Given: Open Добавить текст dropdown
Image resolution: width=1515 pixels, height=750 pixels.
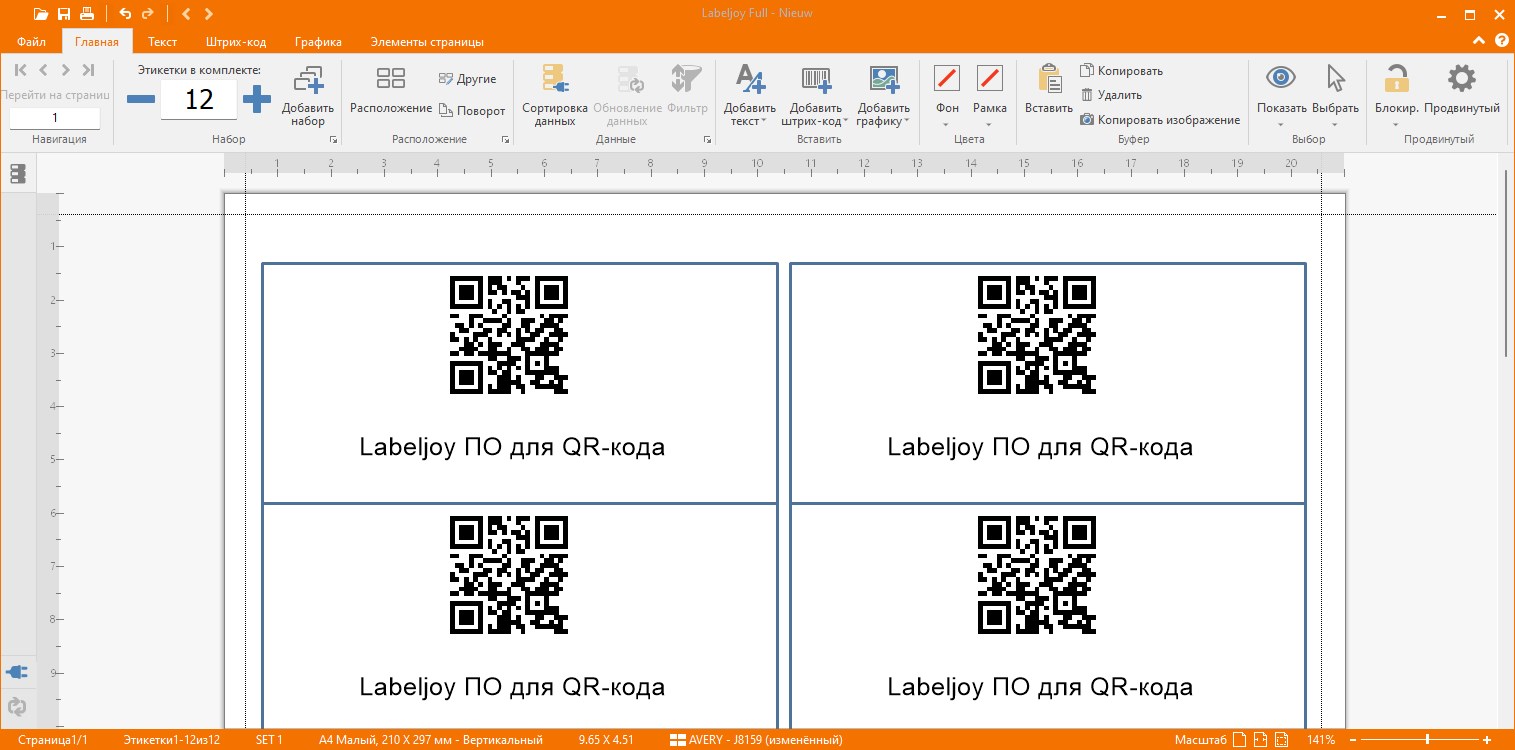Looking at the screenshot, I should click(750, 95).
